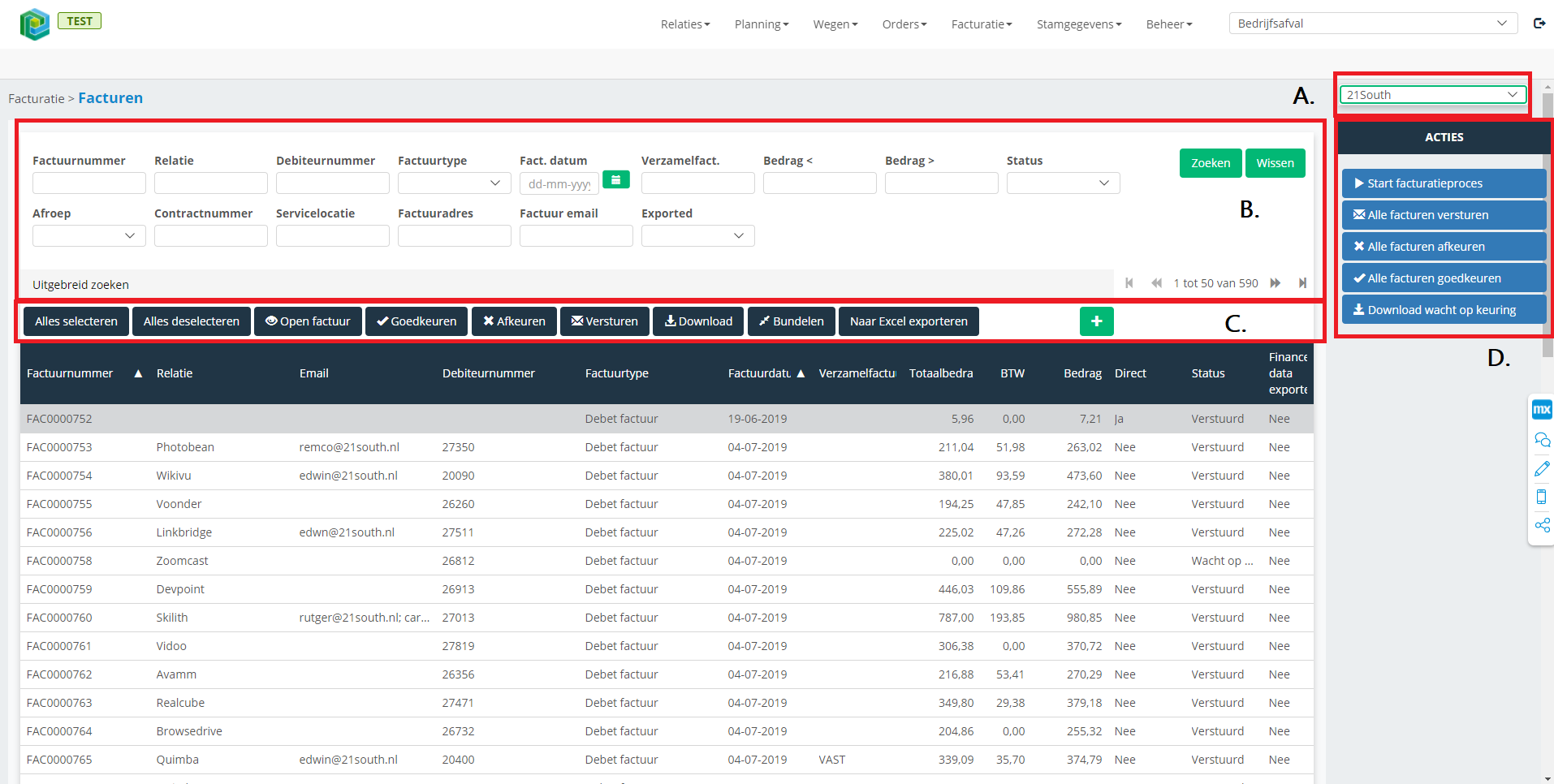1554x784 pixels.
Task: Open the Fact. datum calendar picker
Action: click(x=616, y=180)
